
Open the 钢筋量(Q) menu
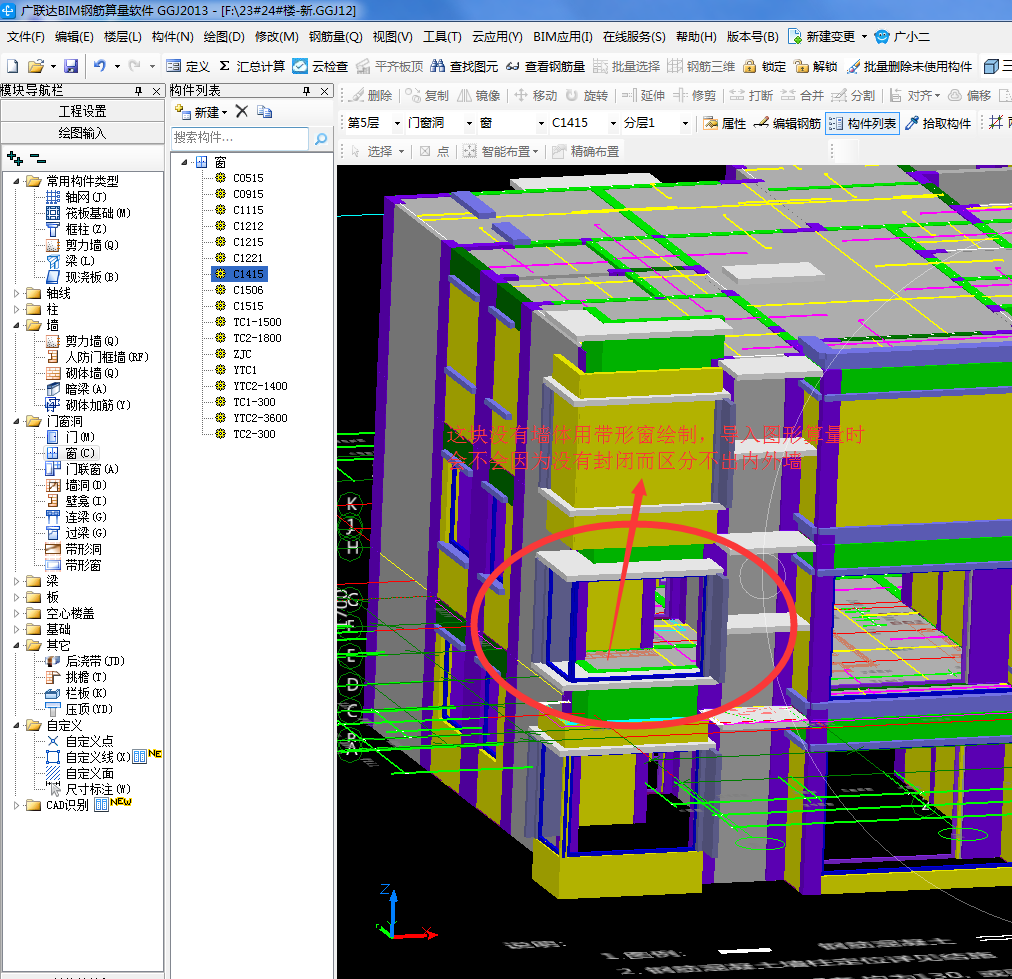pos(335,37)
